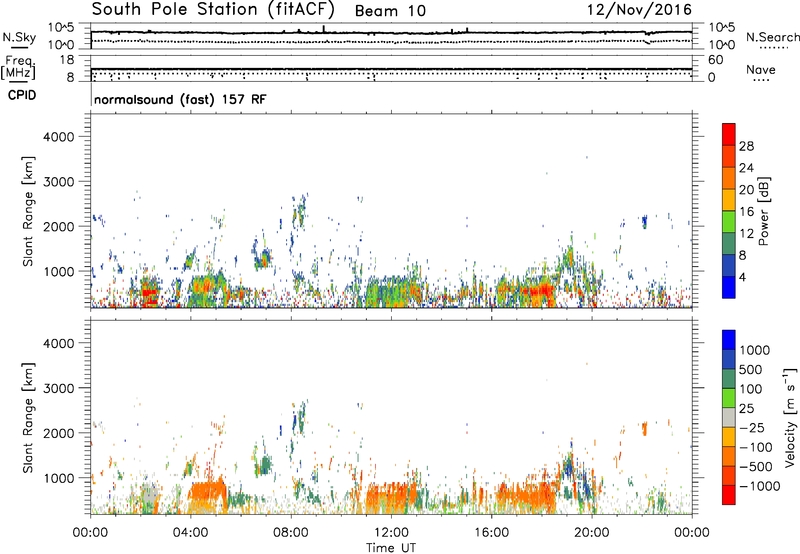Click the "South Pole Station (fitACF)" title
800x554 pixels.
(213, 9)
